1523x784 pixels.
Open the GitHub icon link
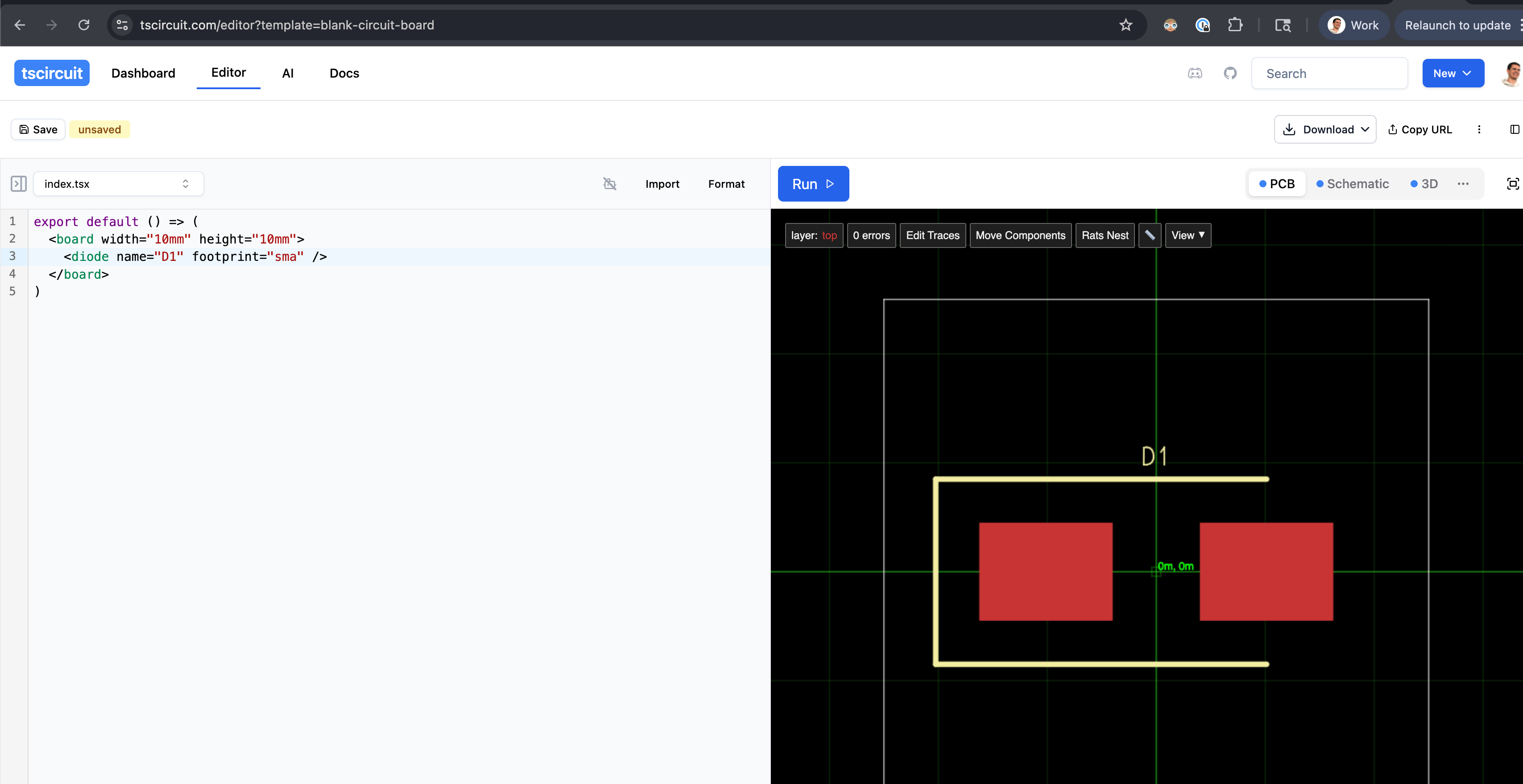click(1230, 73)
